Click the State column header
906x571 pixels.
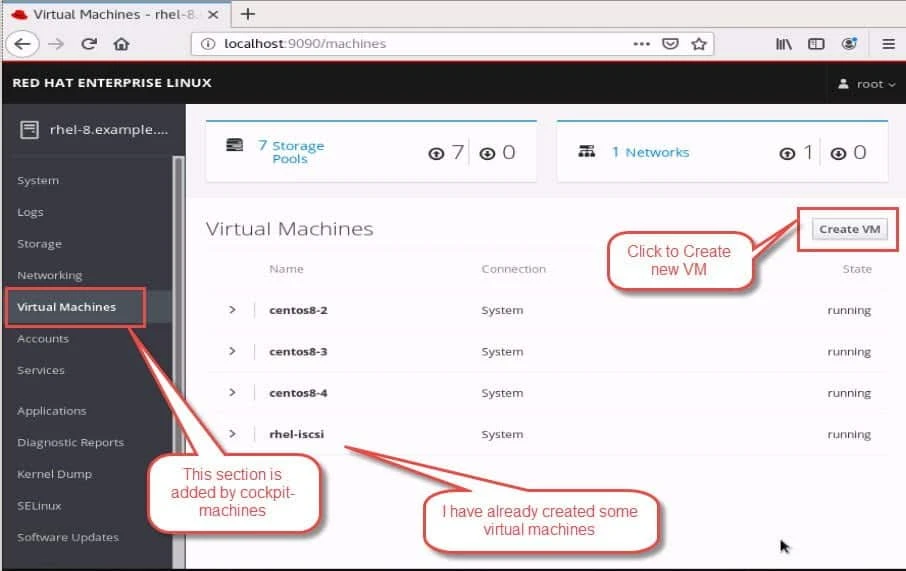tap(857, 269)
